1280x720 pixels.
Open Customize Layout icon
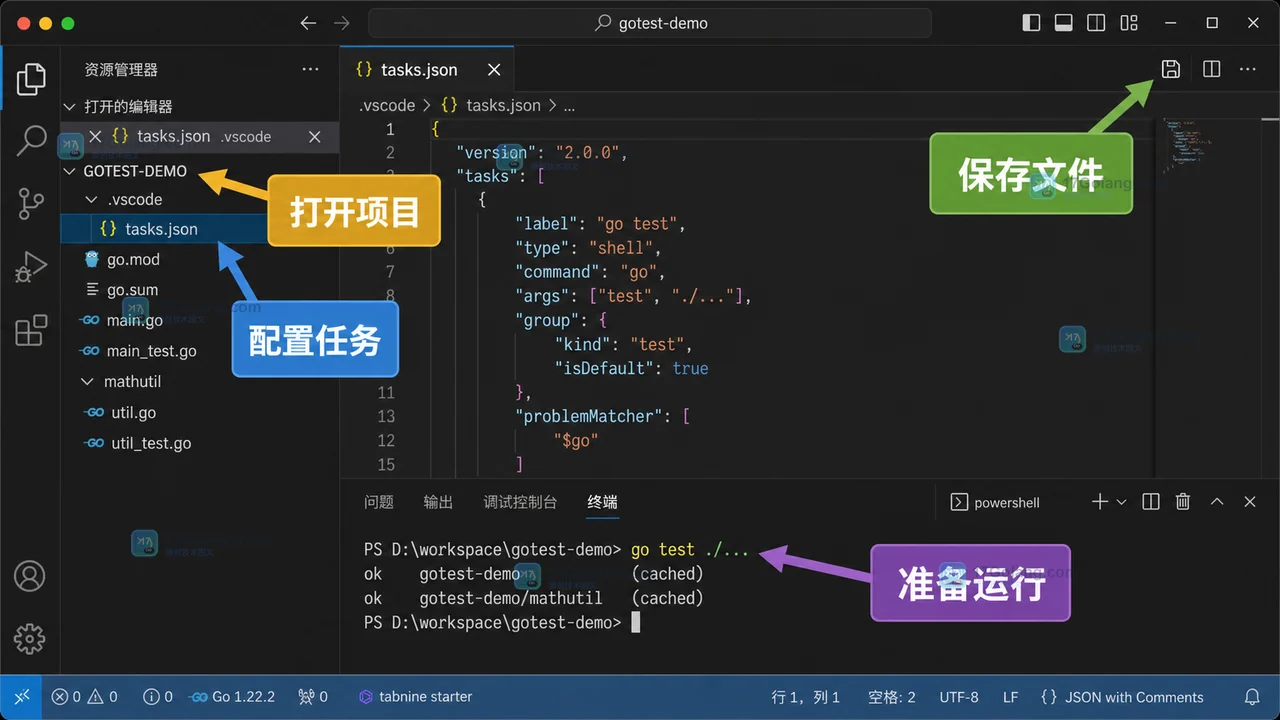(1129, 23)
